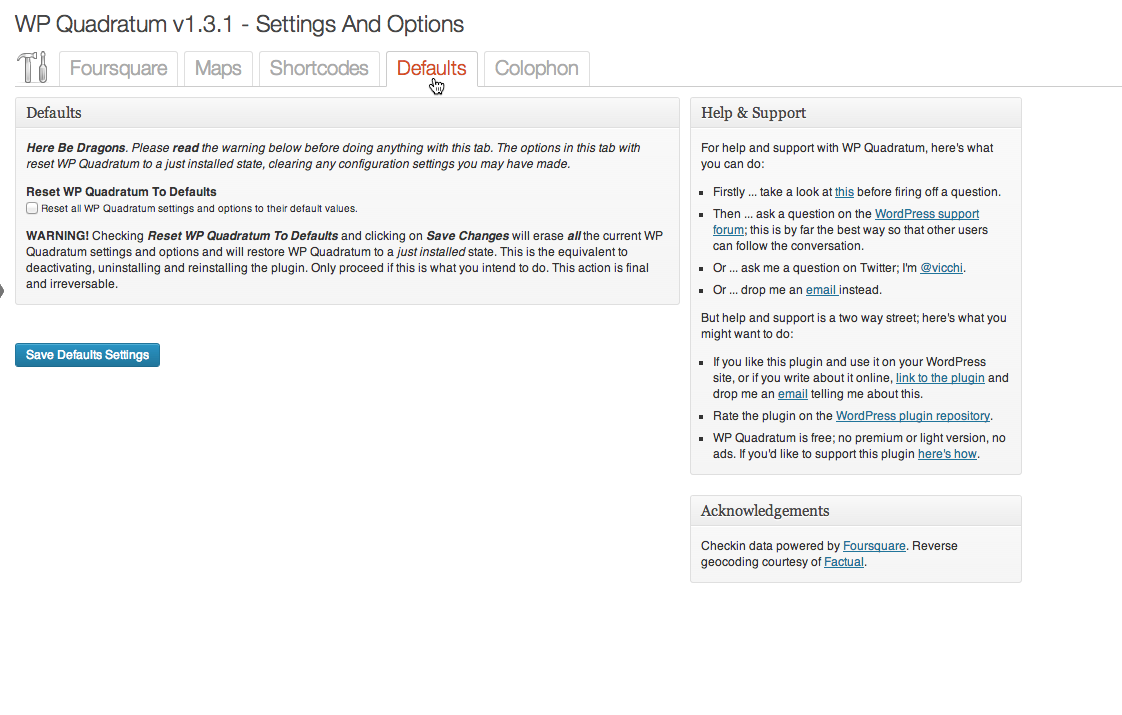Screen dimensions: 1122x715
Task: Click Save Defaults Settings button
Action: (x=87, y=355)
